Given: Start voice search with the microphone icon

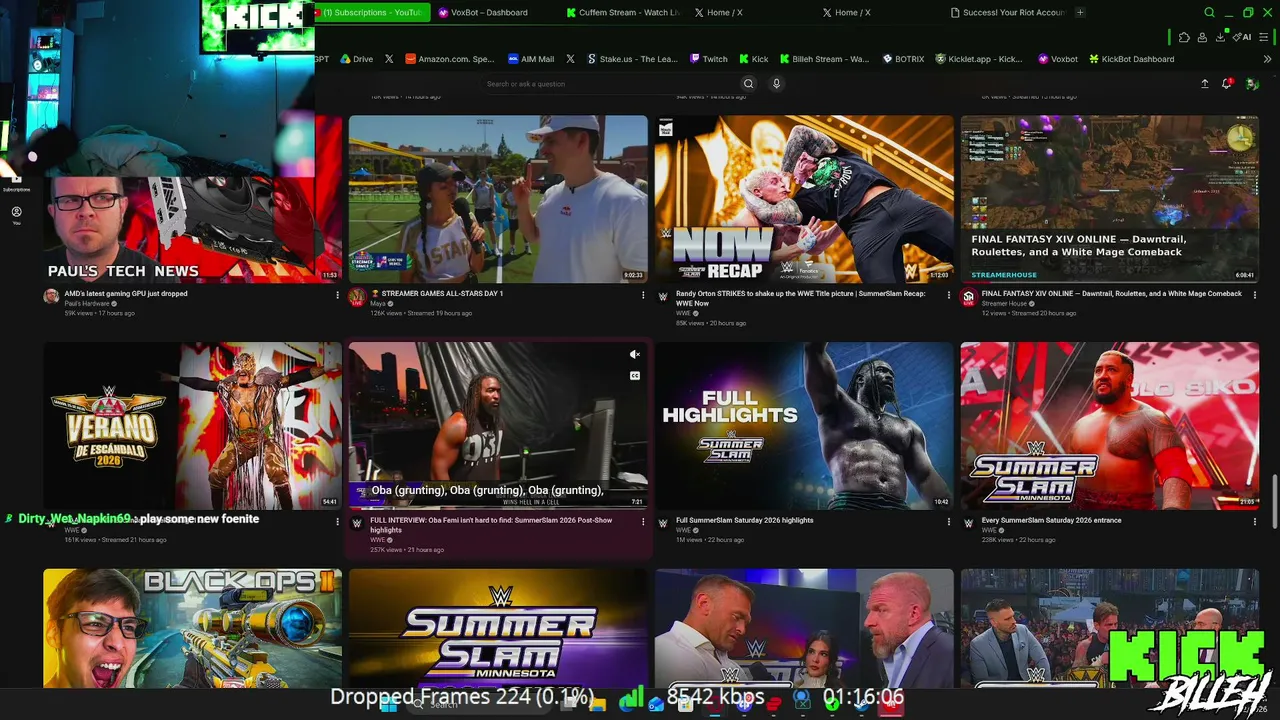Looking at the screenshot, I should [776, 84].
